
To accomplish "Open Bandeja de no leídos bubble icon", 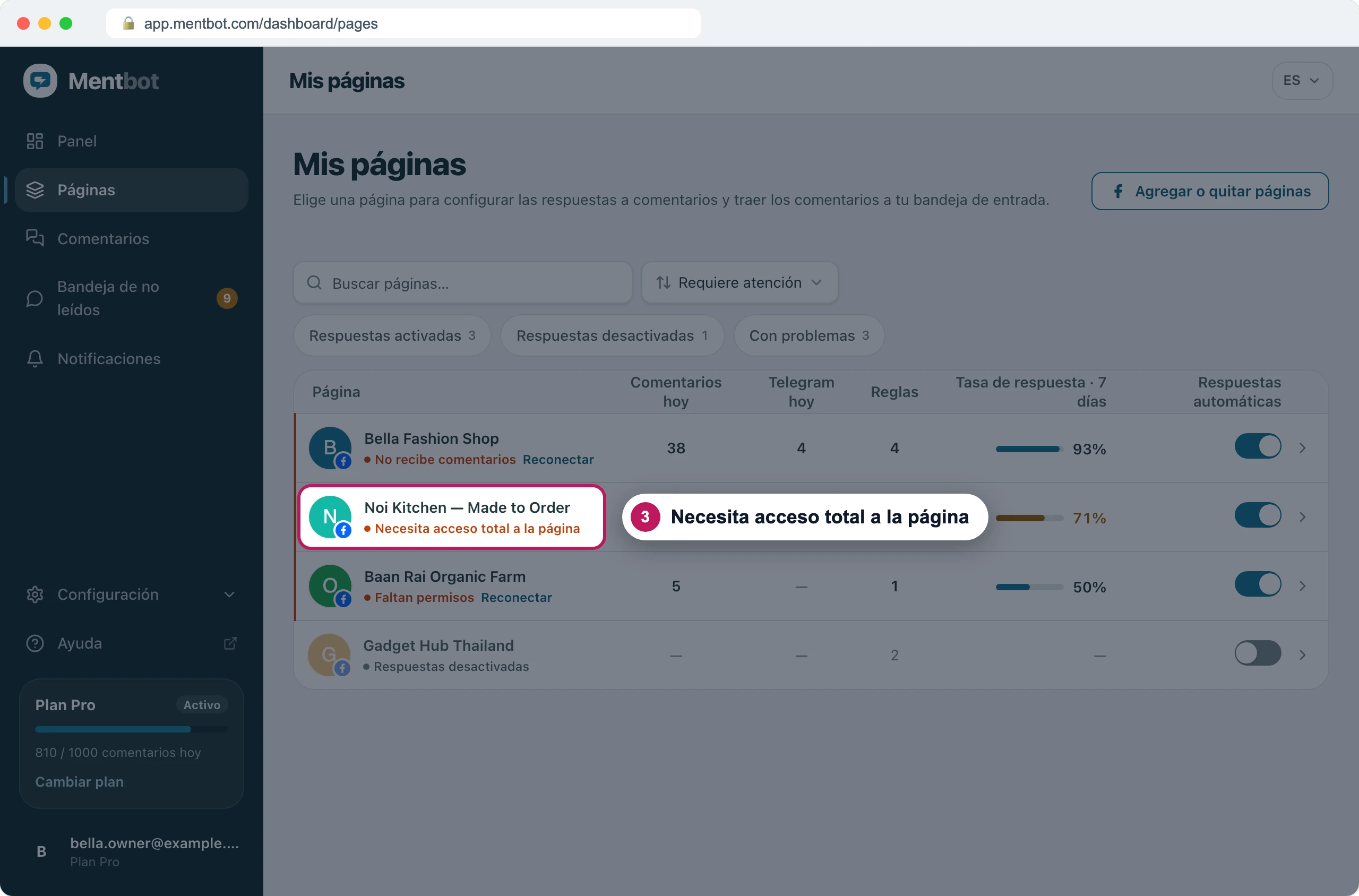I will tap(35, 298).
